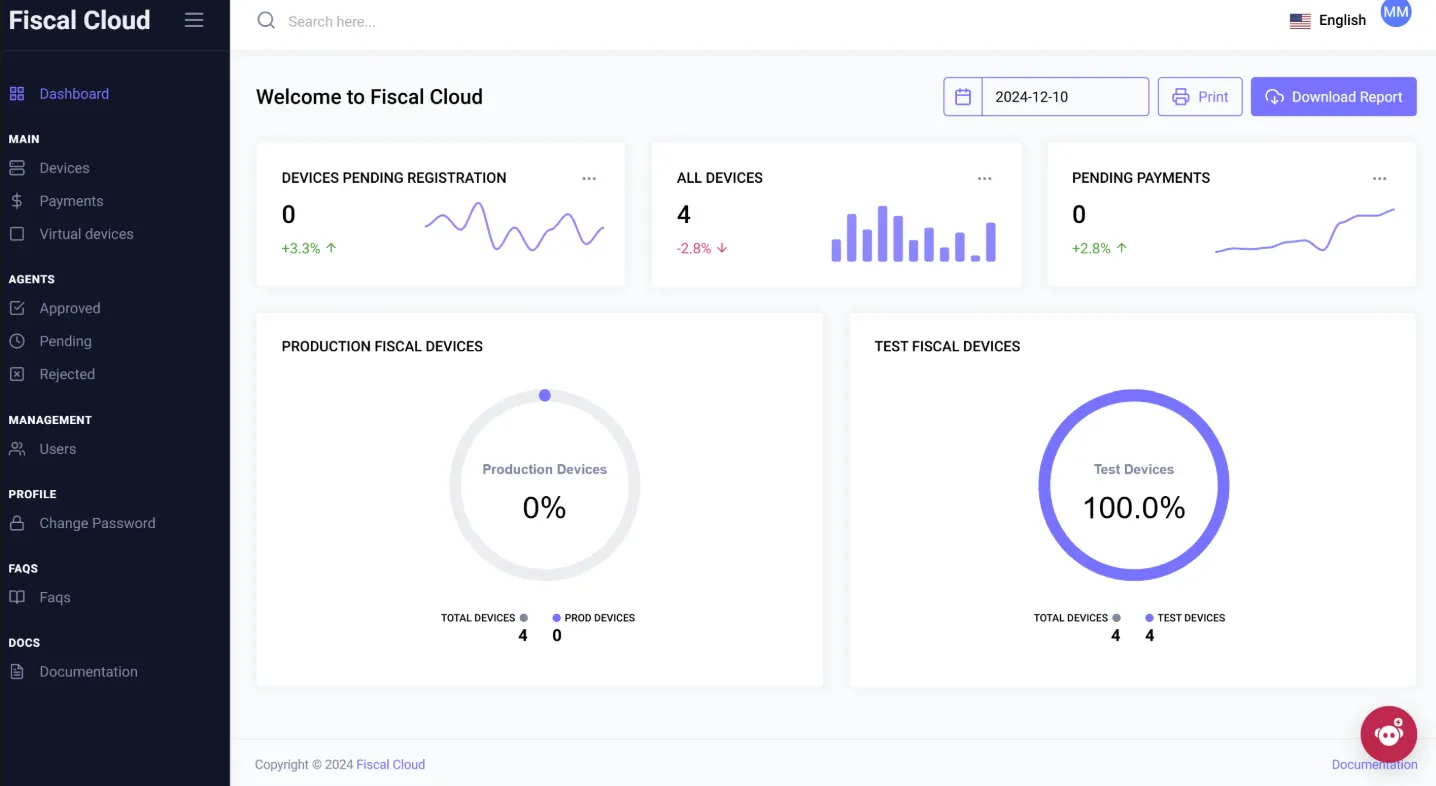Screen dimensions: 1436x786
Task: Toggle the sidebar hamburger menu
Action: click(194, 20)
